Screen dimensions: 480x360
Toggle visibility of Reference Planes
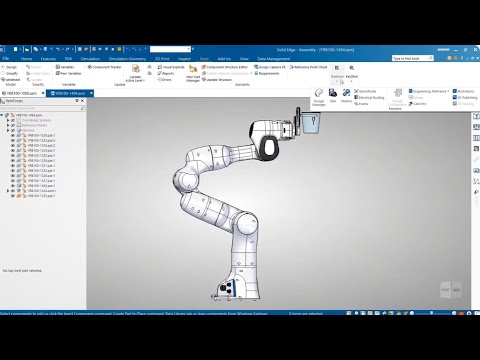pos(13,125)
